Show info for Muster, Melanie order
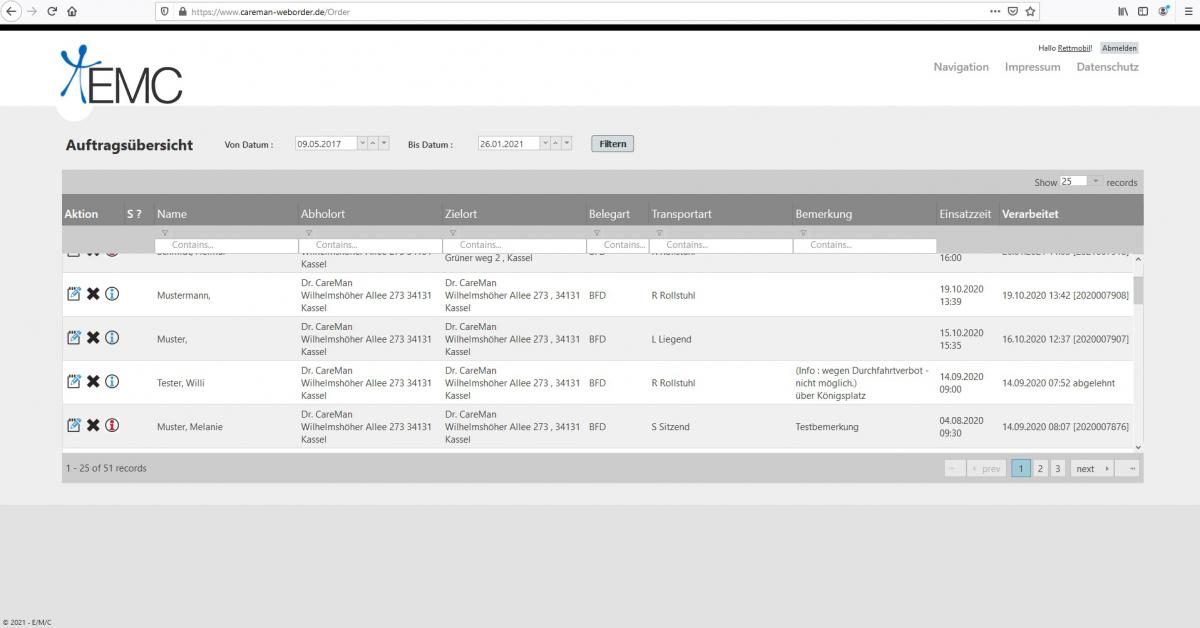Viewport: 1200px width, 628px height. click(112, 426)
